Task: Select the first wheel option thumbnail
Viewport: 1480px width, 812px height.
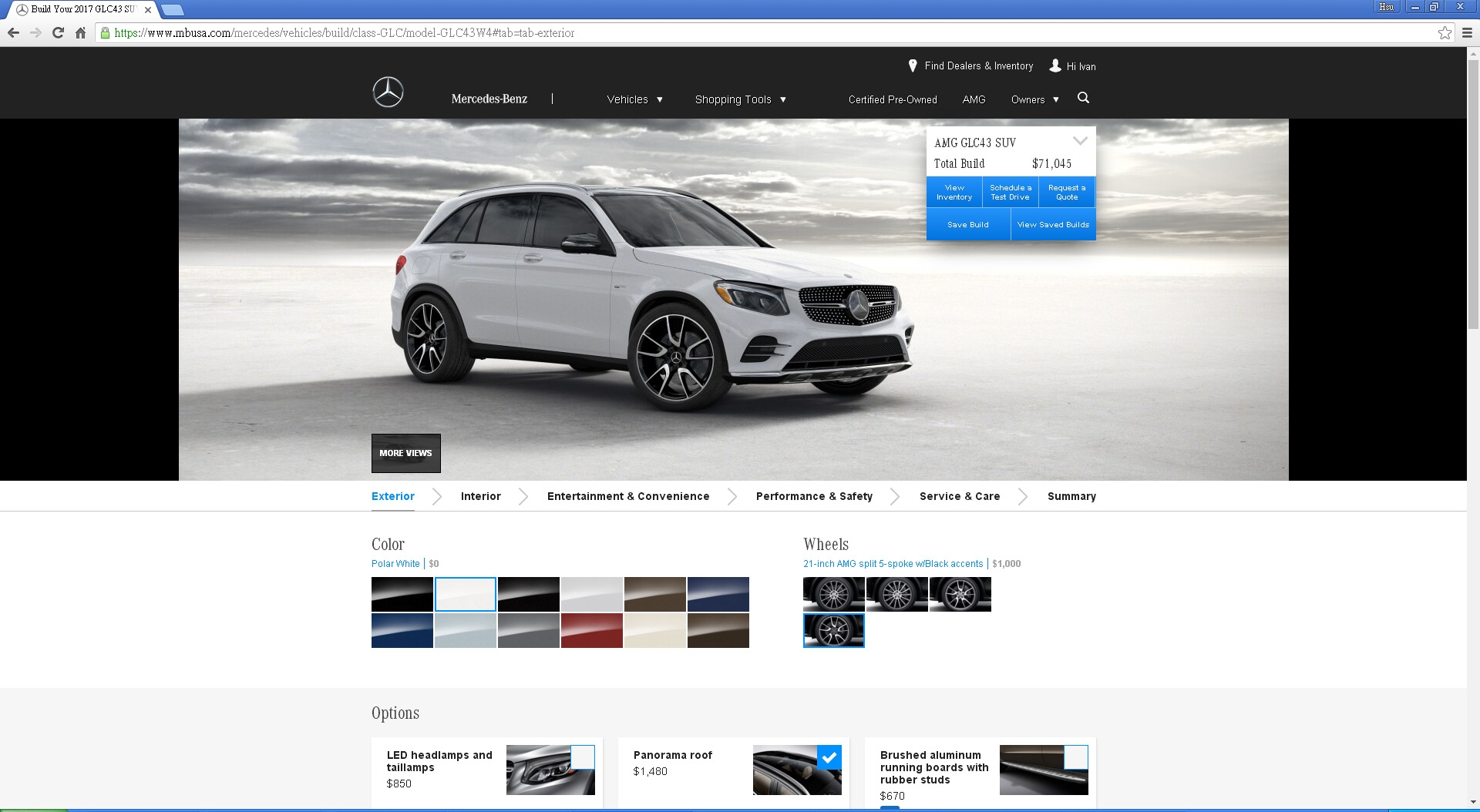Action: tap(834, 594)
